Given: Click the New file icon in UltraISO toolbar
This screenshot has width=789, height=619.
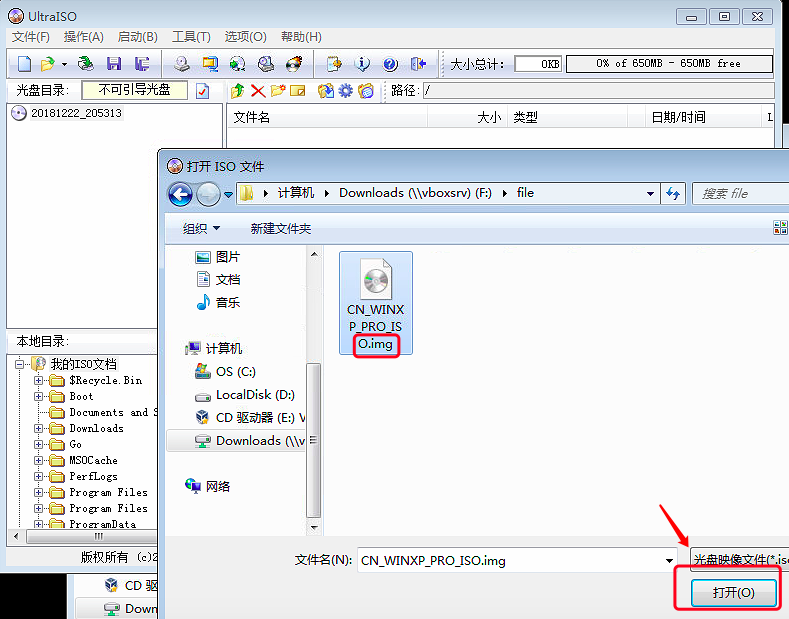Looking at the screenshot, I should [24, 64].
